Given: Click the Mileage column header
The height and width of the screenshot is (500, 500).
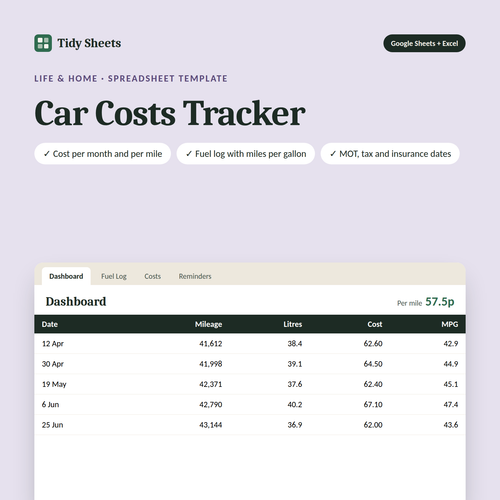Looking at the screenshot, I should (x=208, y=324).
